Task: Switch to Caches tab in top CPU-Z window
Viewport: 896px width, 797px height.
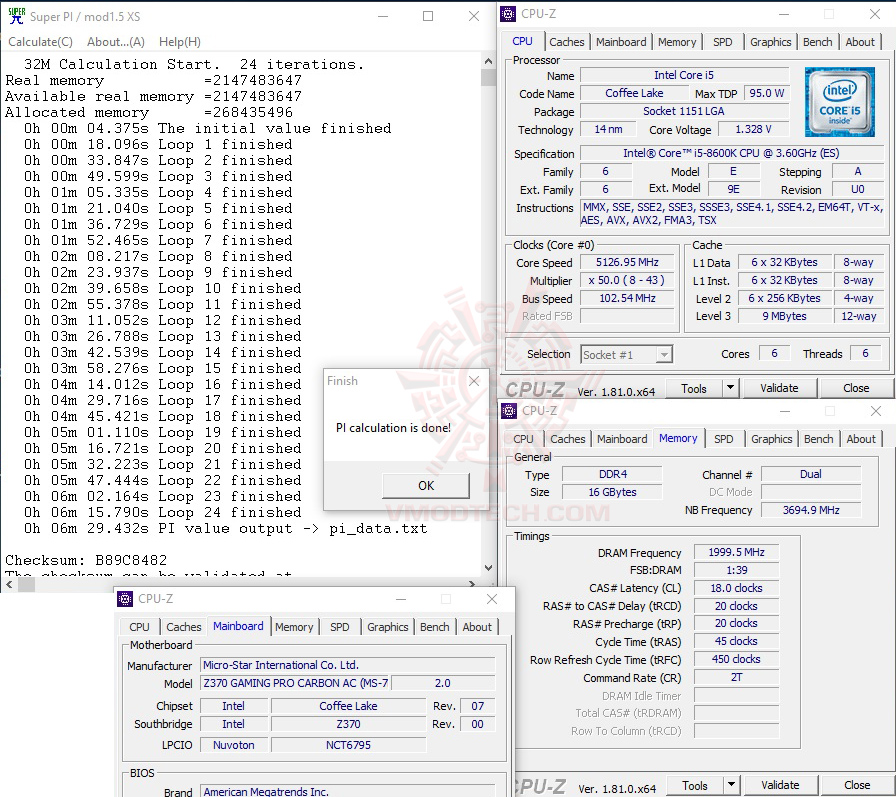Action: [x=566, y=42]
